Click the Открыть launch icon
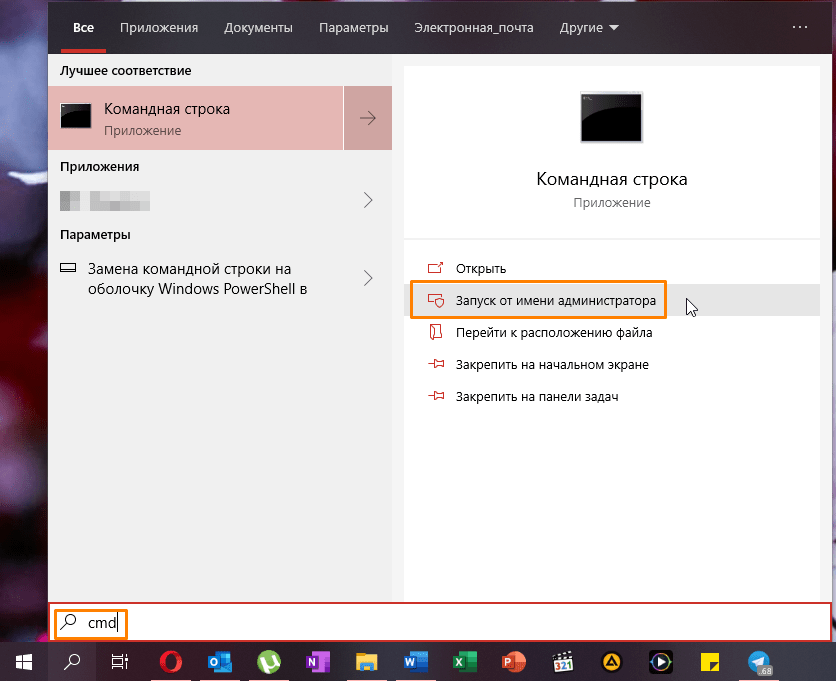This screenshot has width=836, height=681. 436,268
